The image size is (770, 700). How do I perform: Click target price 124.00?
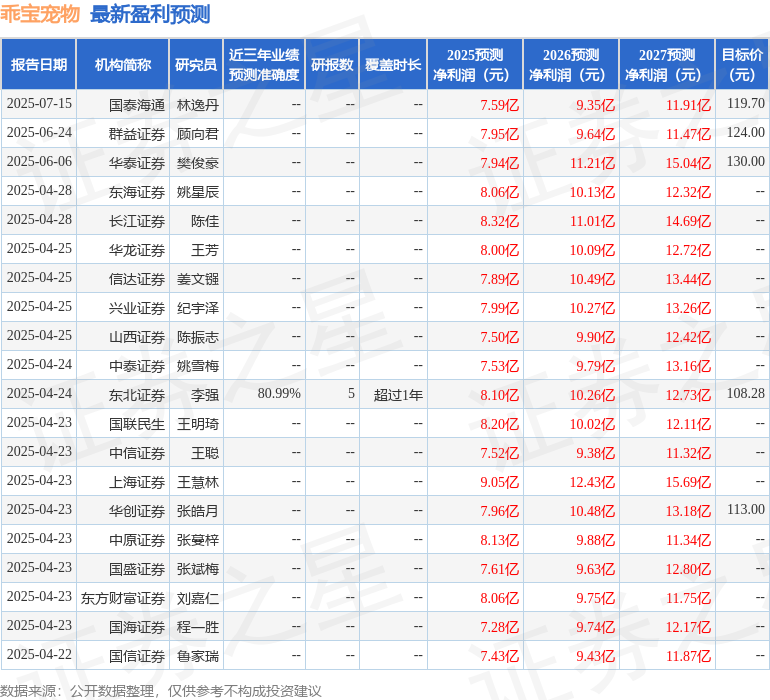coord(745,133)
